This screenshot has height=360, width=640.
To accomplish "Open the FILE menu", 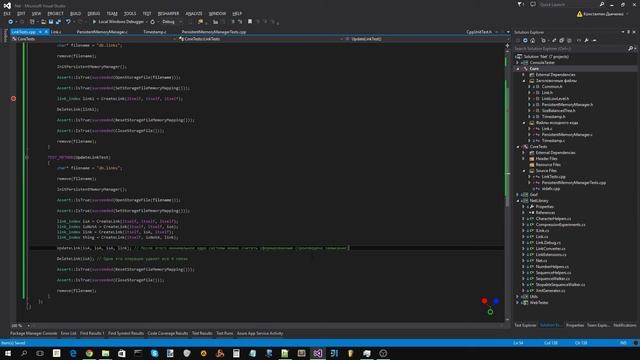I will (7, 13).
